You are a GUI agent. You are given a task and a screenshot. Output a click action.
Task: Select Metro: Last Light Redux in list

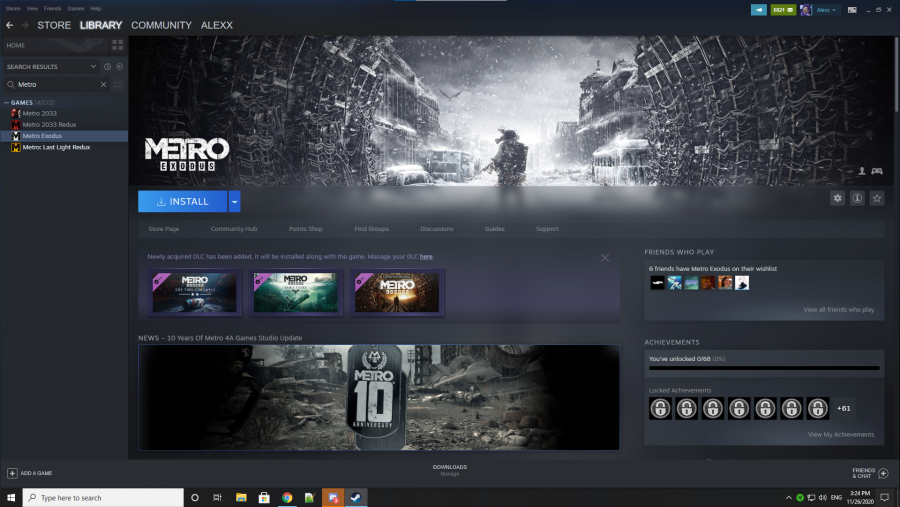56,147
